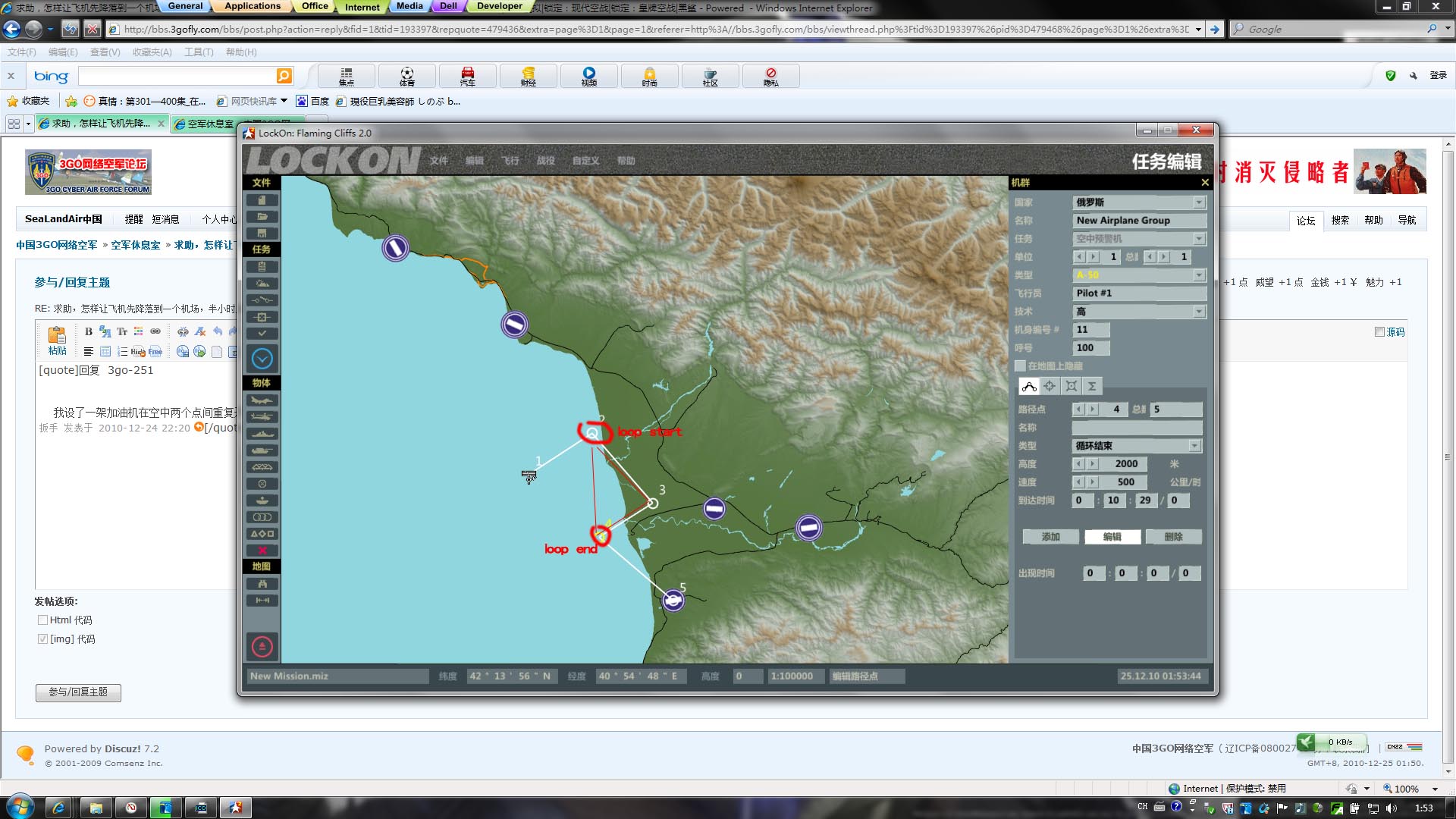
Task: Select the tank ground vehicle tool
Action: [262, 450]
